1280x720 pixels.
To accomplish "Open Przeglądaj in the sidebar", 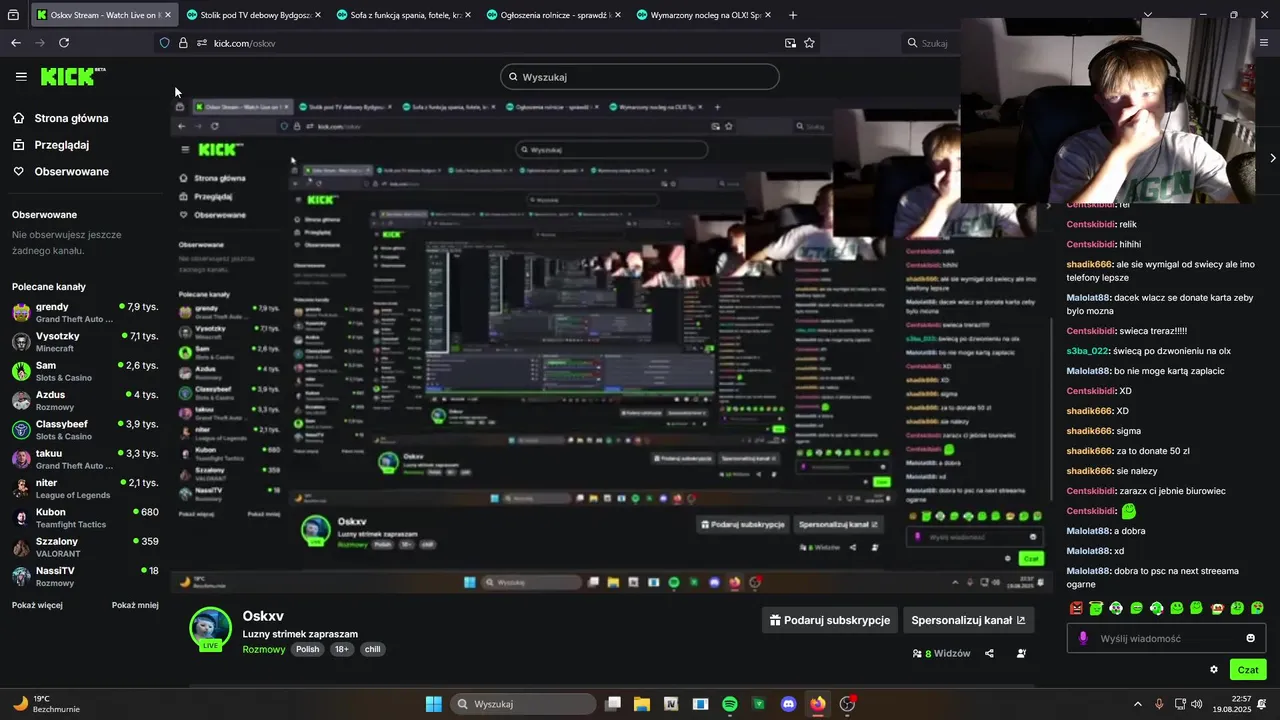I will [x=61, y=145].
